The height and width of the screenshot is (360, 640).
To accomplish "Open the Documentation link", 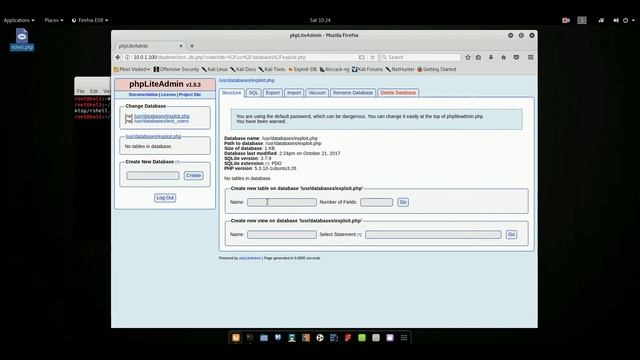I will (x=143, y=95).
